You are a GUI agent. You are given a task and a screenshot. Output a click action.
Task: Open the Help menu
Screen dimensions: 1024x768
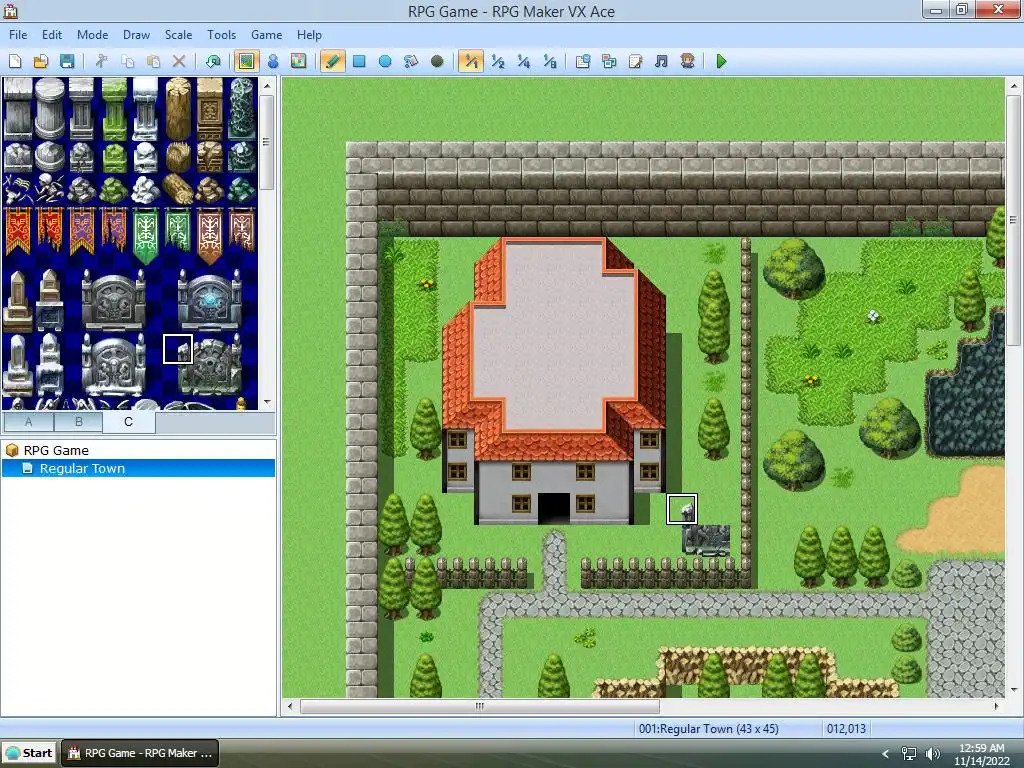click(309, 35)
